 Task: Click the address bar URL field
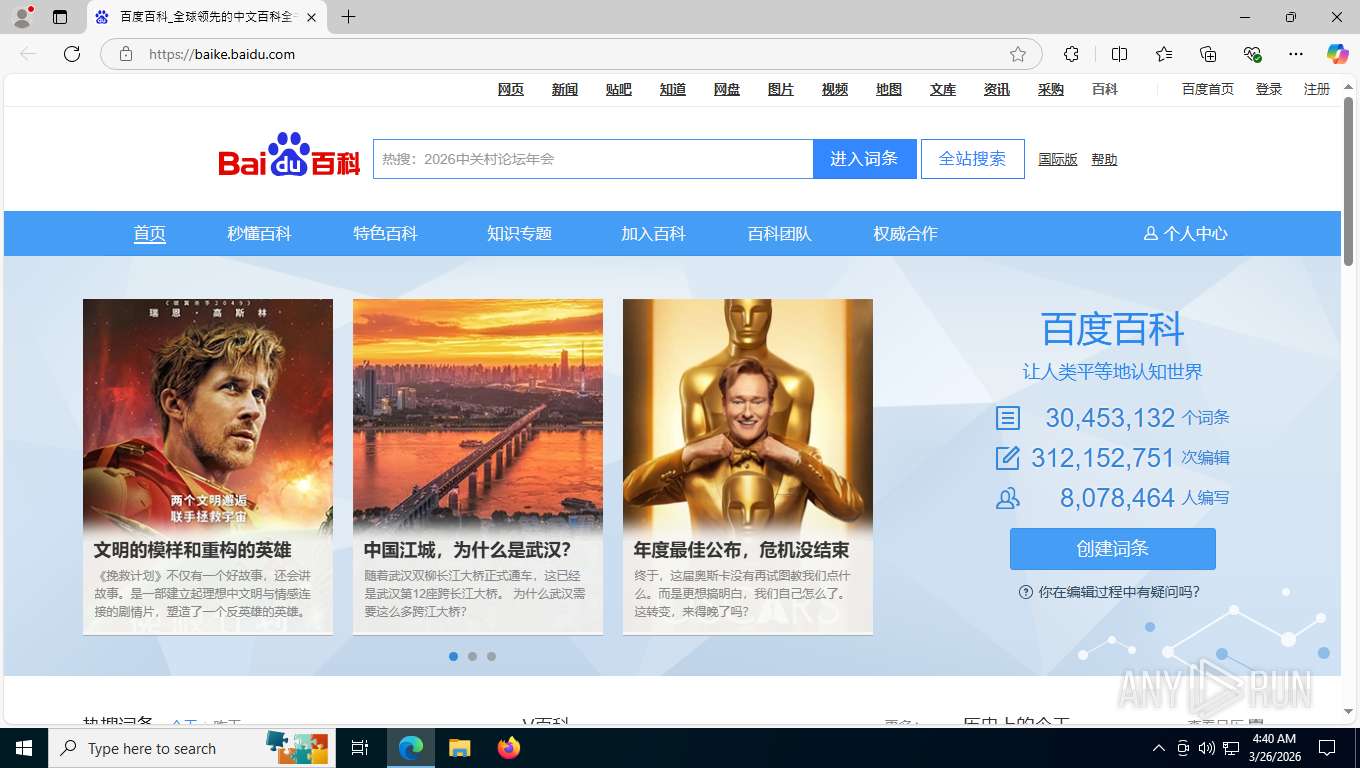[570, 54]
